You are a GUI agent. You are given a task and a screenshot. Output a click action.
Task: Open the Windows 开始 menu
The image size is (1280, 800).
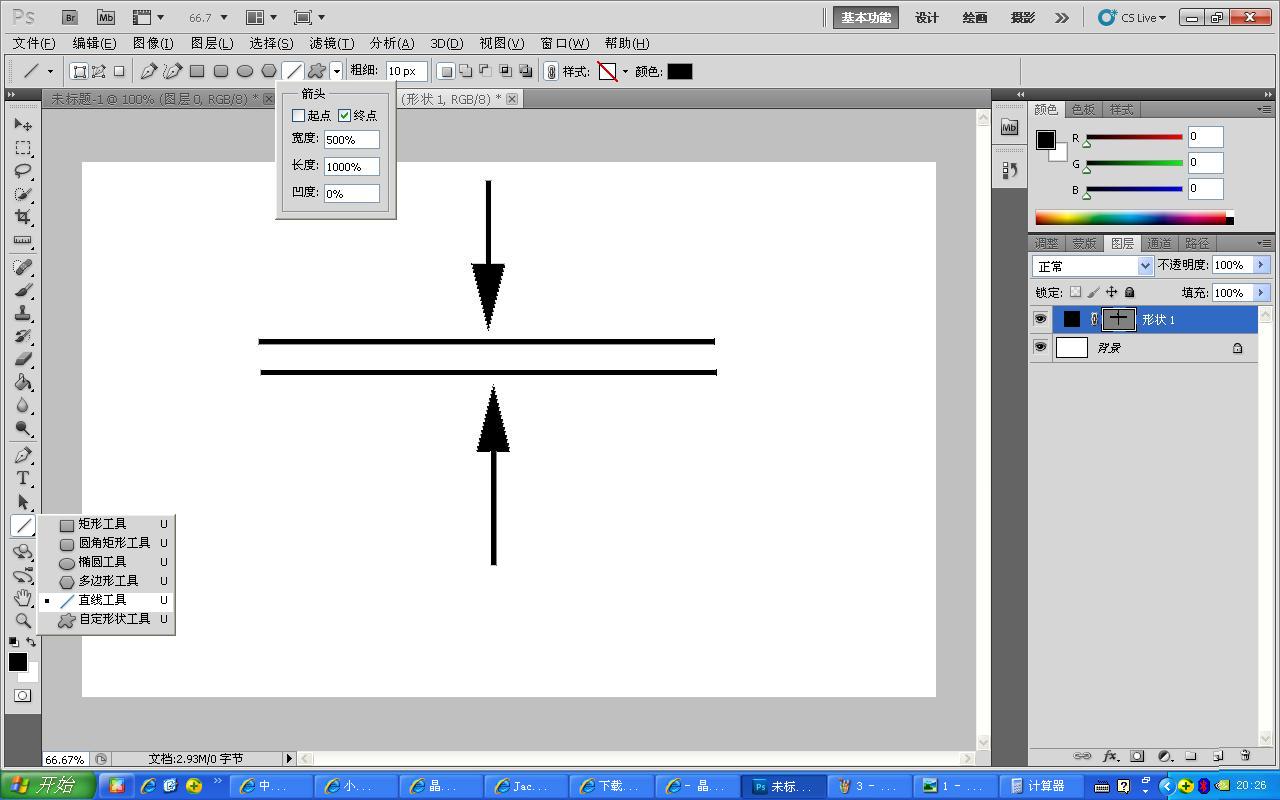[48, 786]
